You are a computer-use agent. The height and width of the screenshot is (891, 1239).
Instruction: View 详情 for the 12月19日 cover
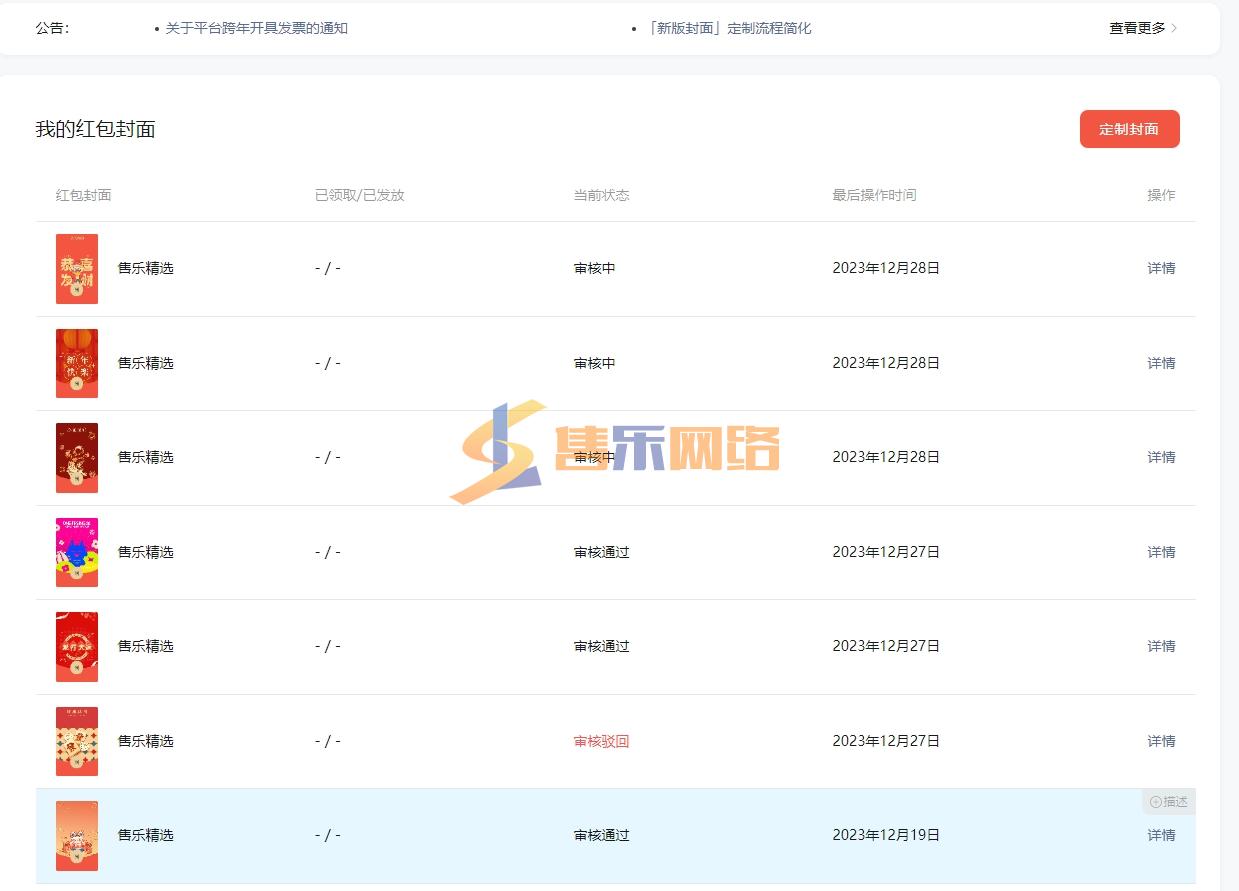1161,835
